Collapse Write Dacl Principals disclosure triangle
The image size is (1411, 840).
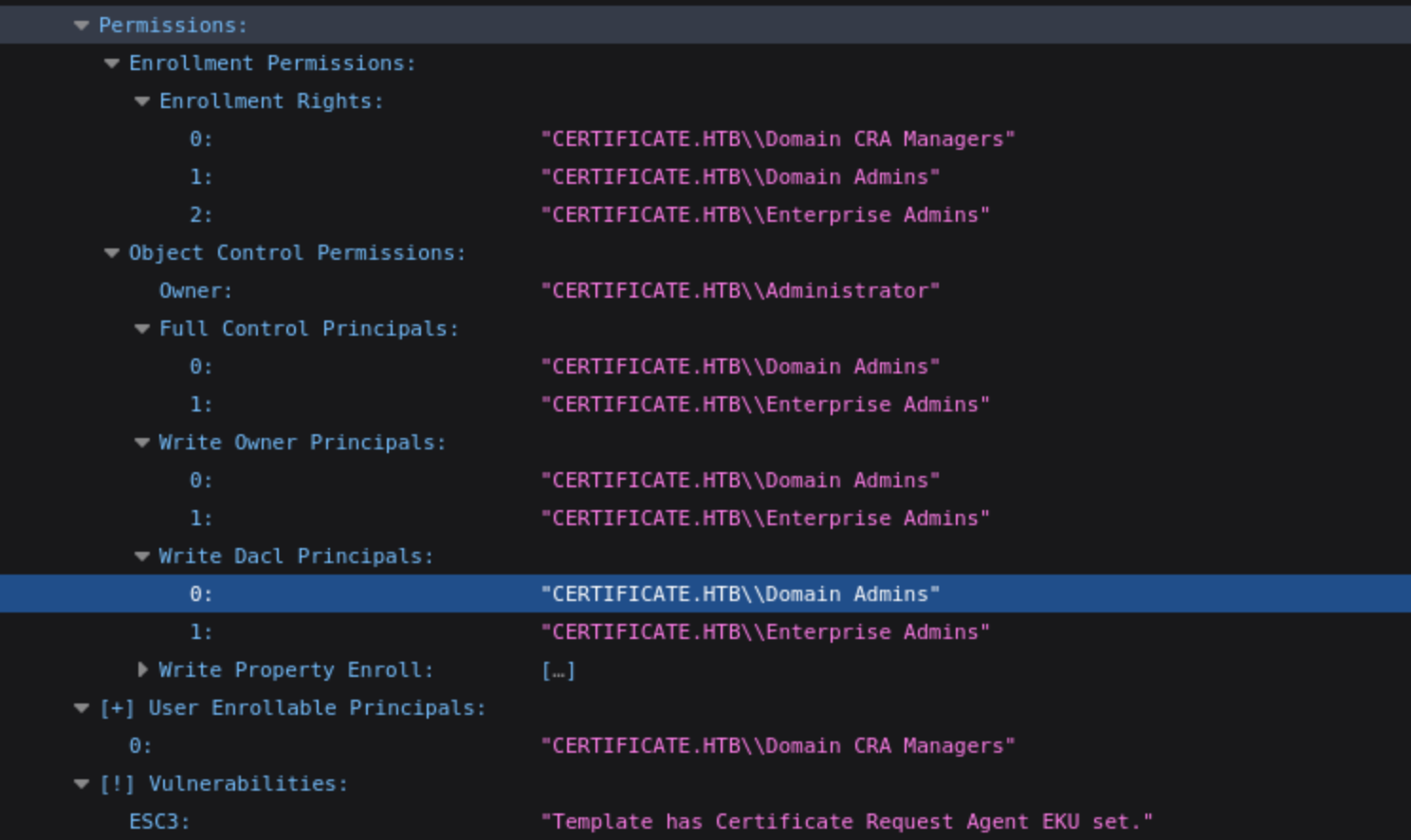142,557
